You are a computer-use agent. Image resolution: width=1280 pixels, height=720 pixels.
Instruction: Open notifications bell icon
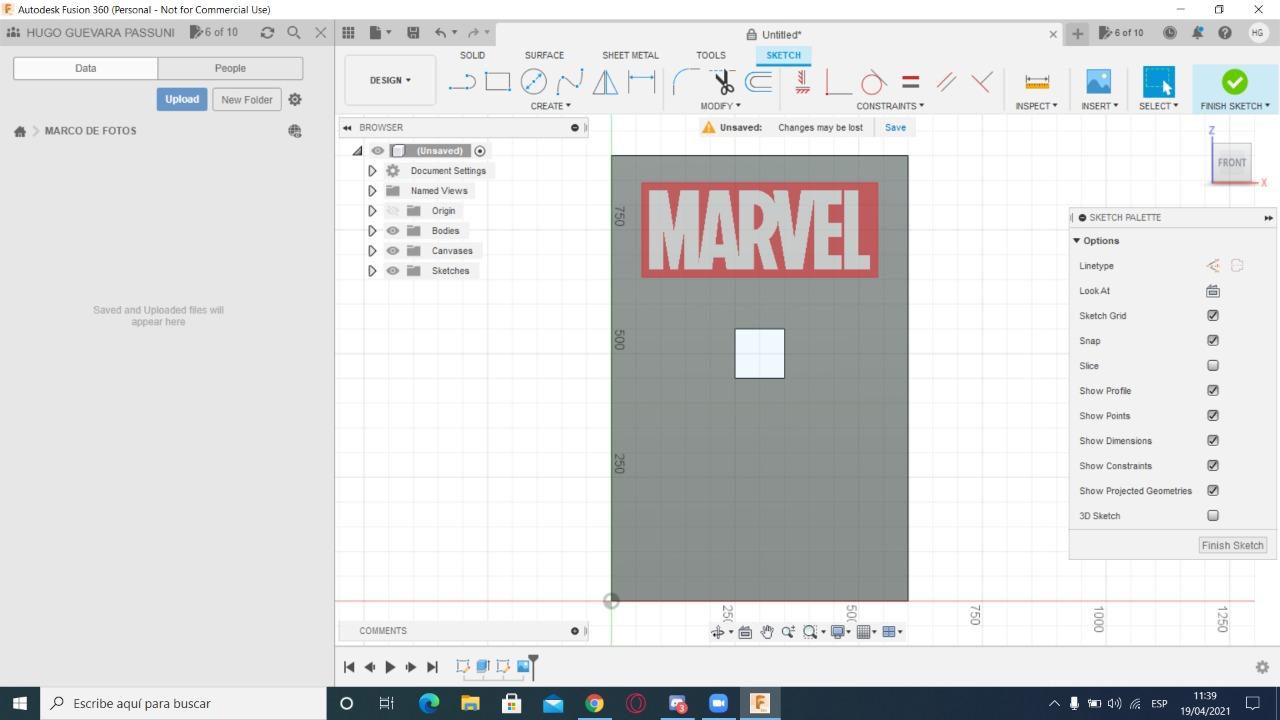1197,33
